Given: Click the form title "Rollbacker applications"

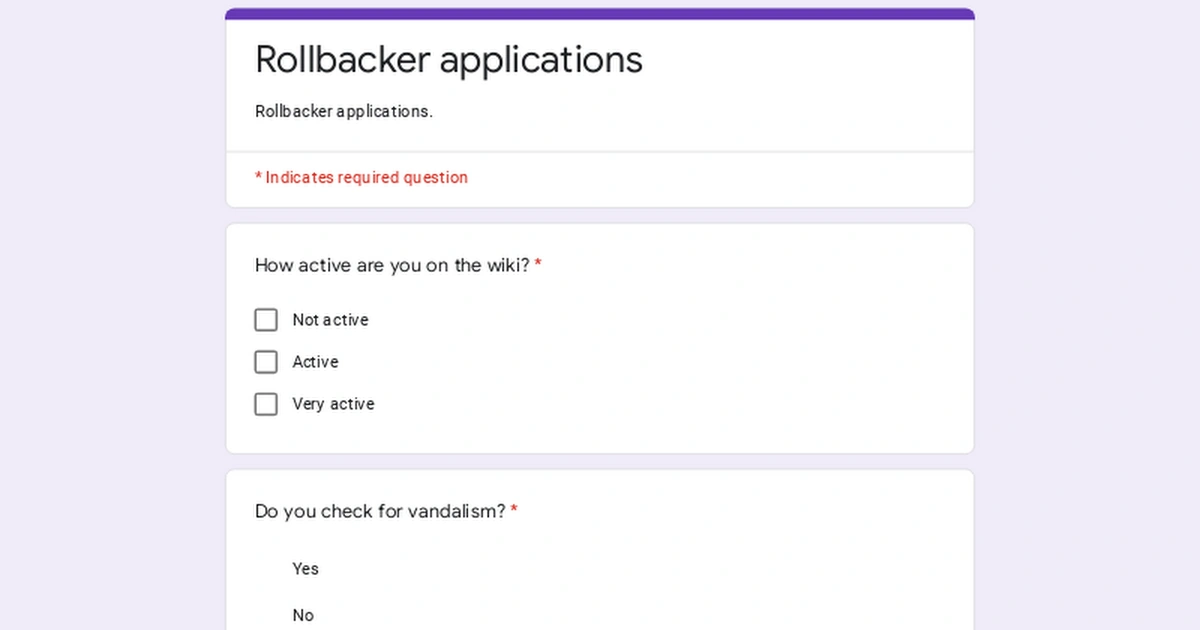Looking at the screenshot, I should click(x=449, y=60).
